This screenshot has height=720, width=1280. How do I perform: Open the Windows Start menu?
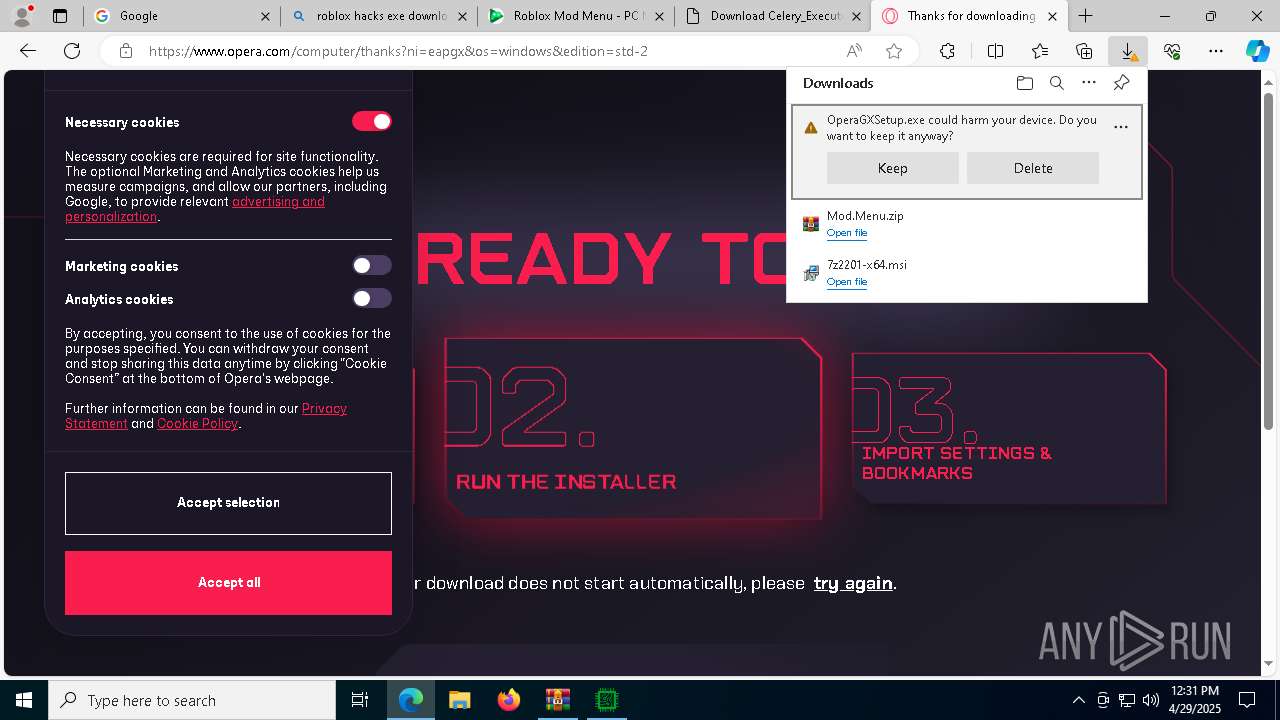[x=24, y=700]
